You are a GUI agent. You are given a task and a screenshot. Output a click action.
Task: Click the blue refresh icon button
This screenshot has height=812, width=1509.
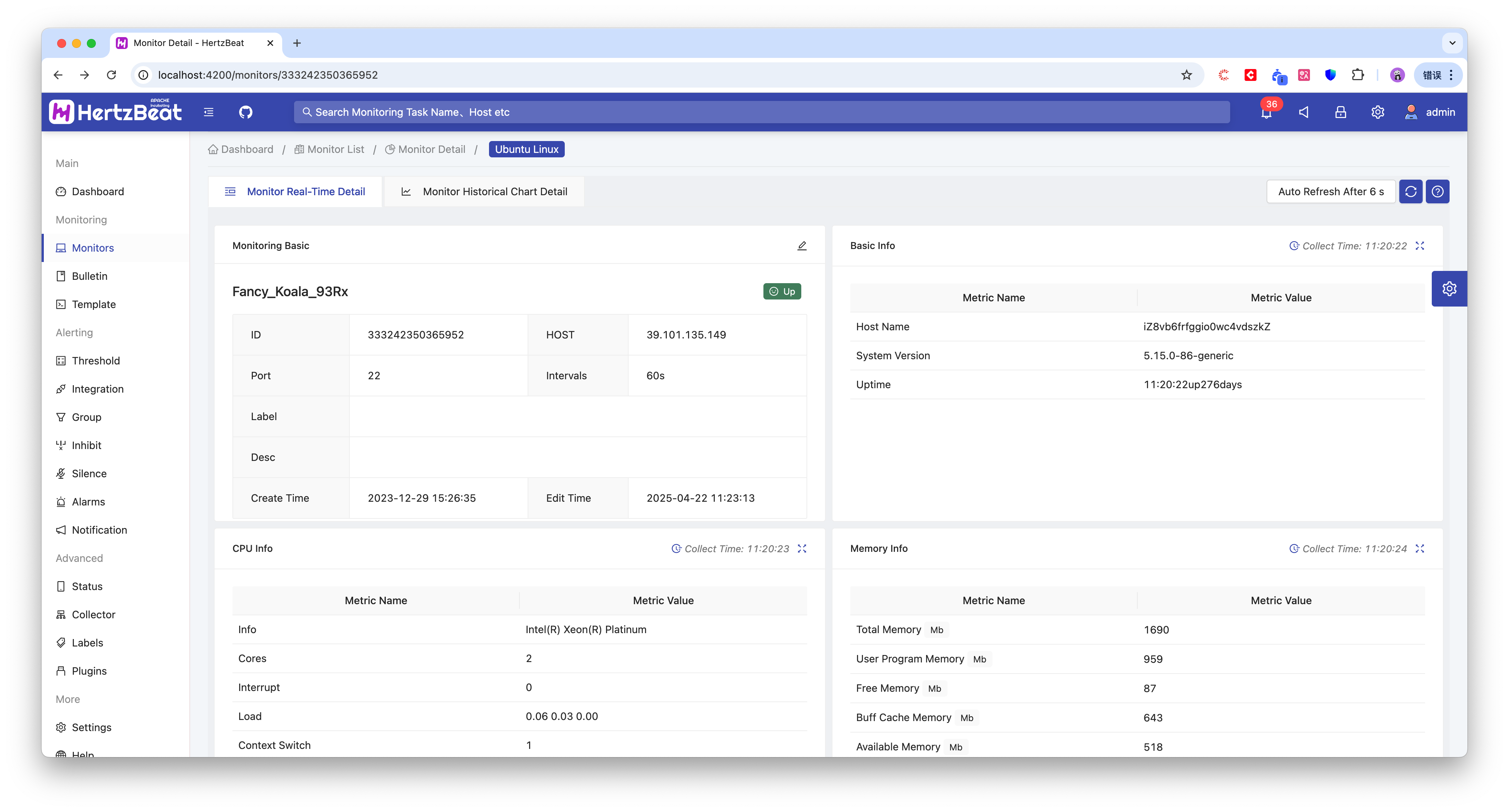tap(1411, 191)
